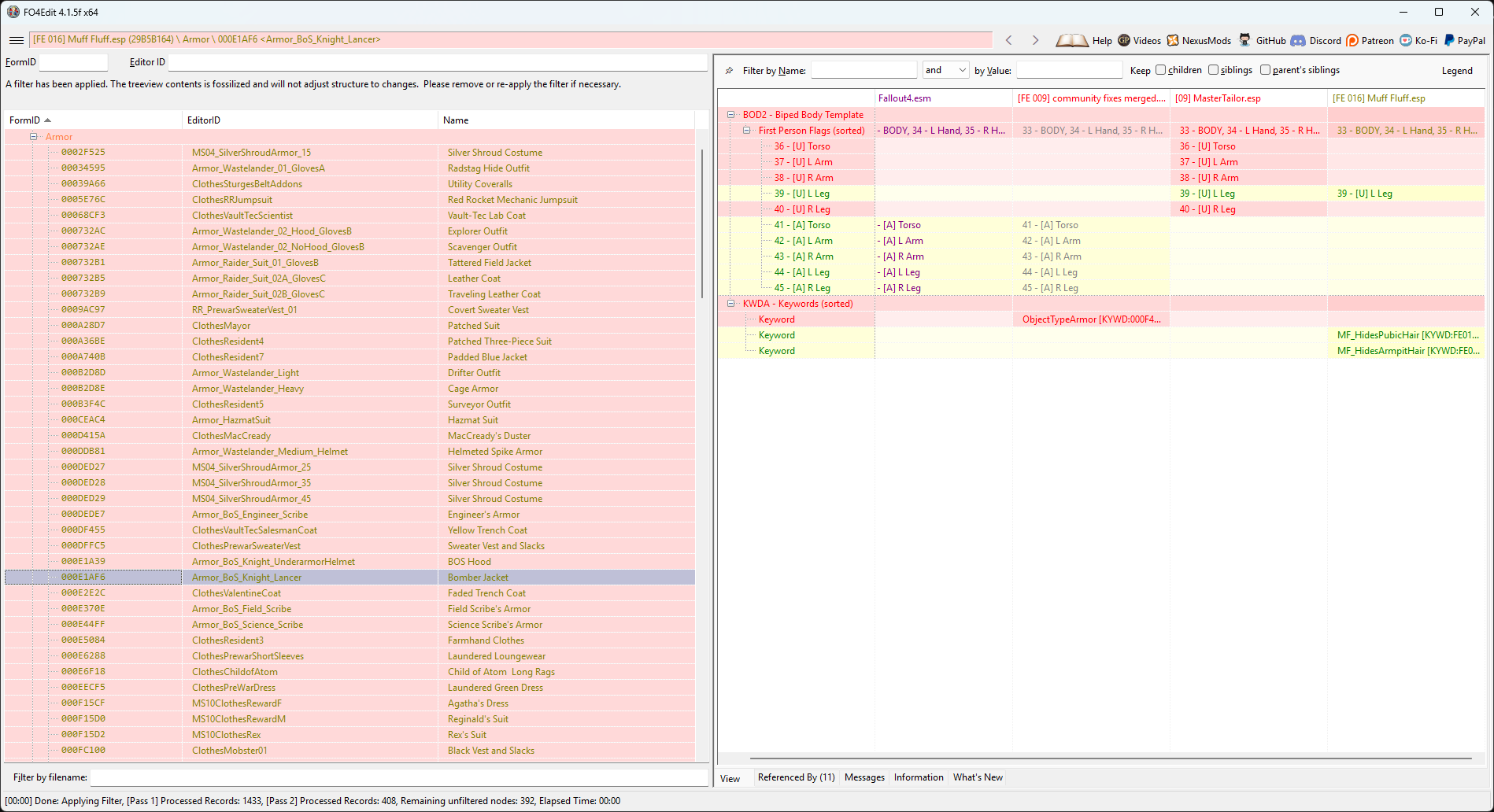
Task: Enable Keep siblings checkbox
Action: pyautogui.click(x=1213, y=70)
